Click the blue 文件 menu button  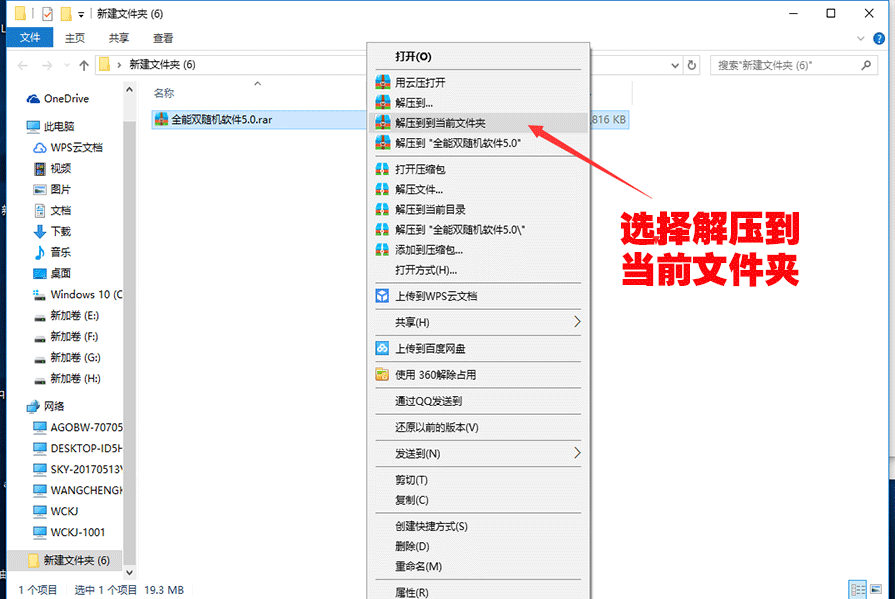click(x=30, y=38)
